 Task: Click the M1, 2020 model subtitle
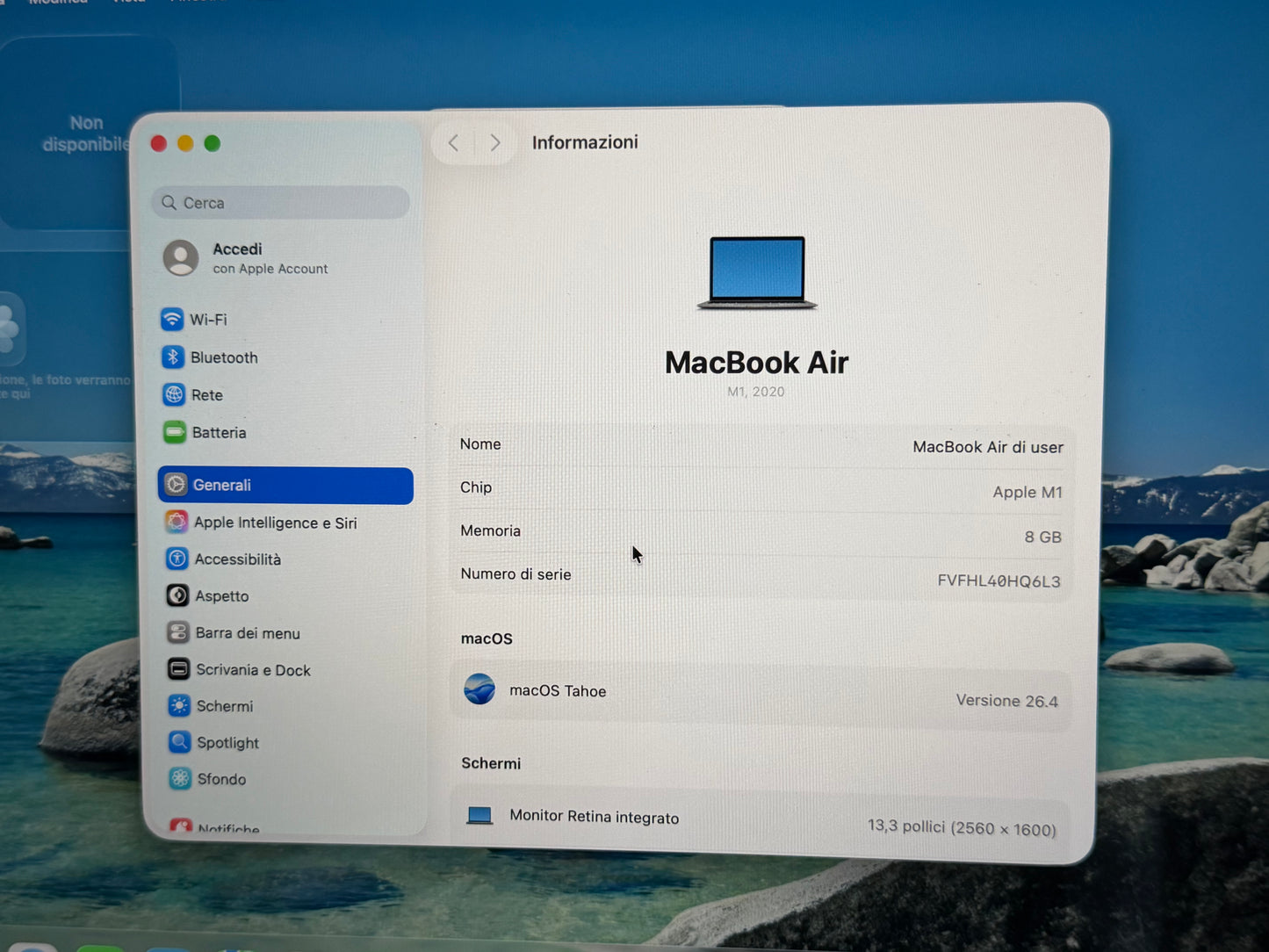[x=756, y=392]
